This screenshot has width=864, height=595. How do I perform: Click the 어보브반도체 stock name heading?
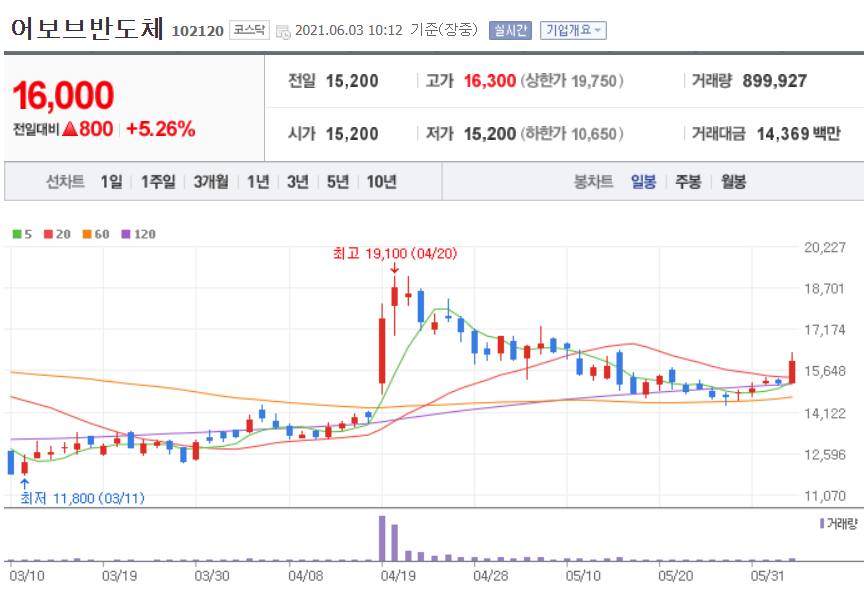pyautogui.click(x=87, y=28)
